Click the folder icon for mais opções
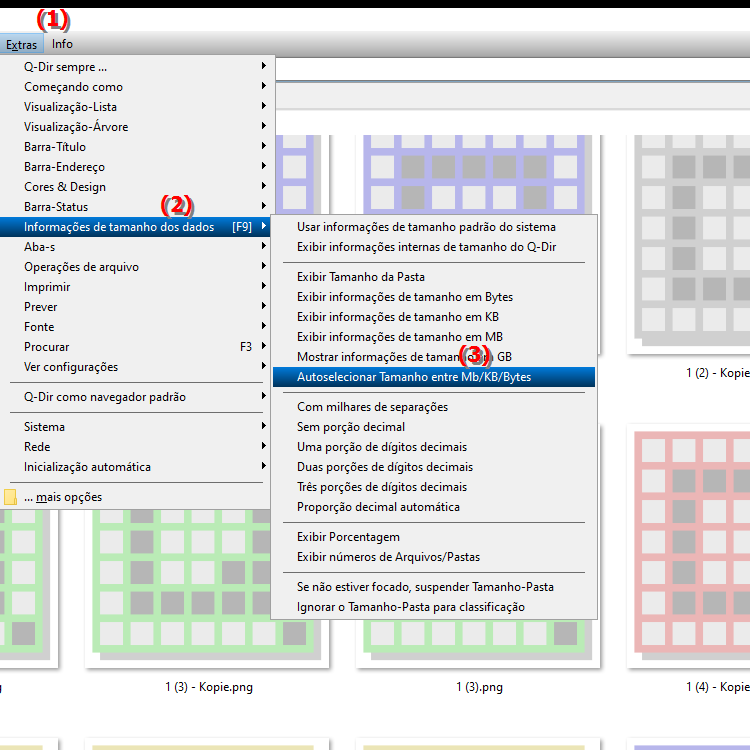The width and height of the screenshot is (750, 750). [10, 497]
